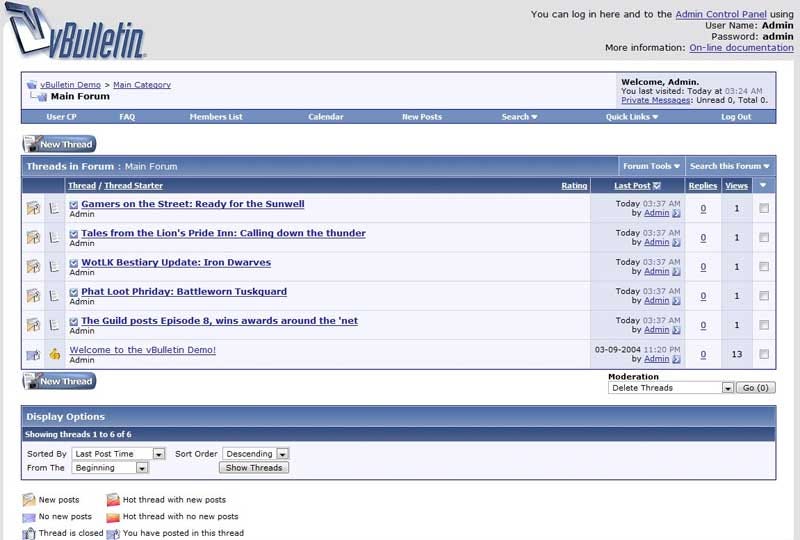Sort by the Views column header
The image size is (800, 540).
(736, 186)
